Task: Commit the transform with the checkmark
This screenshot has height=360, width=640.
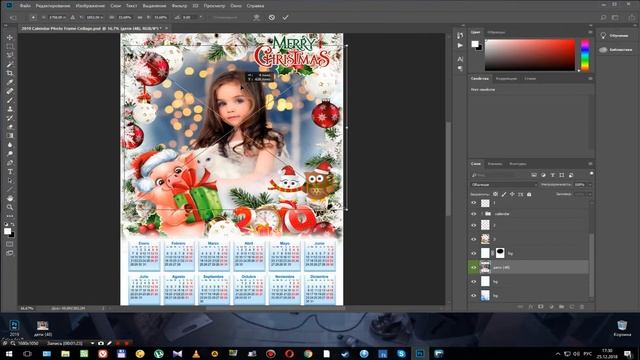Action: coord(285,18)
